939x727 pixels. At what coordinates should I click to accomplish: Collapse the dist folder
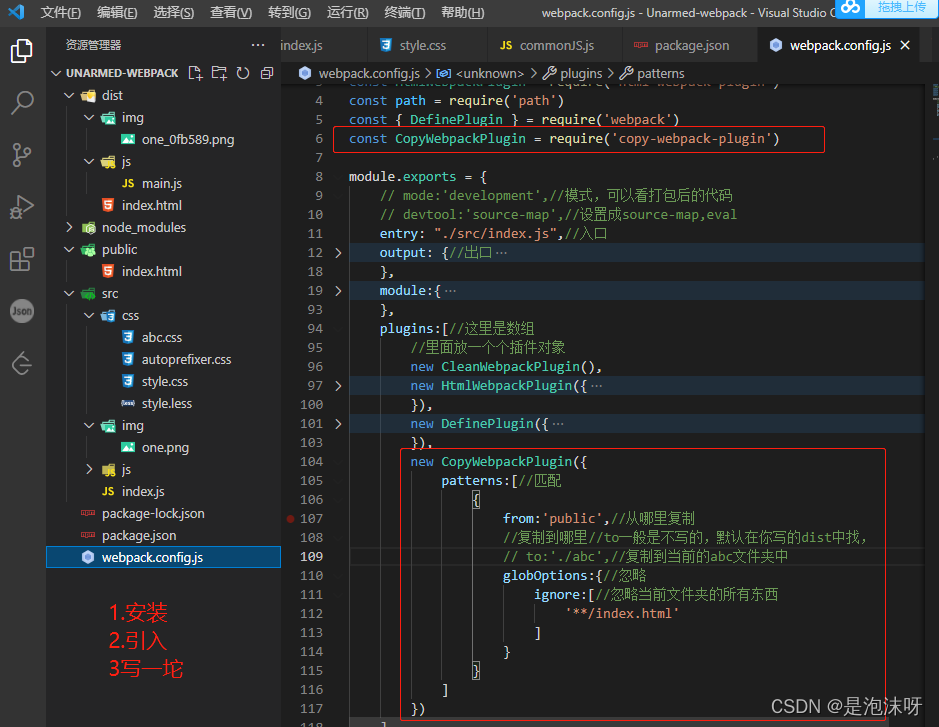(69, 95)
